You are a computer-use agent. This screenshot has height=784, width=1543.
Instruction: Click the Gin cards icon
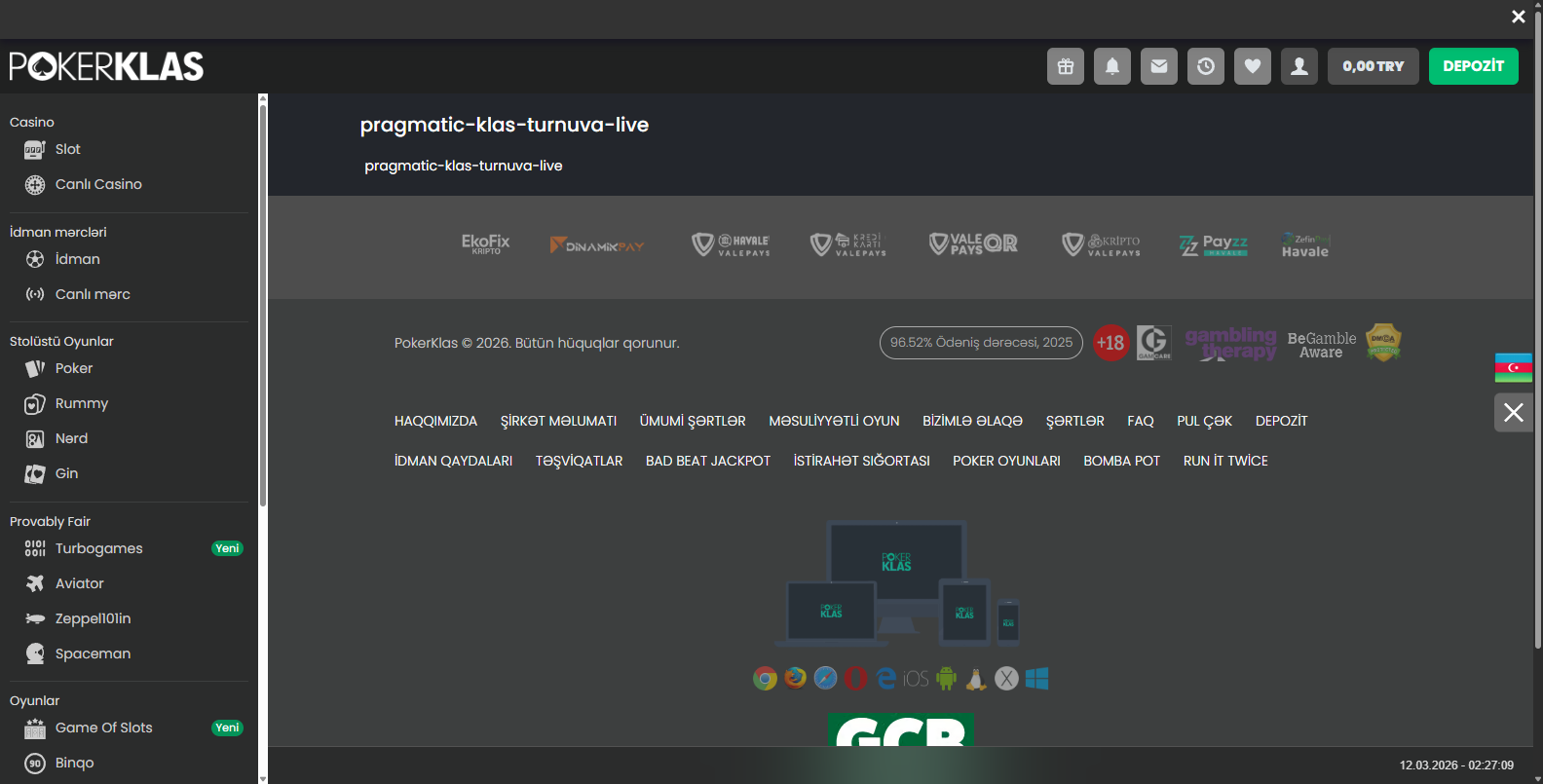[35, 474]
